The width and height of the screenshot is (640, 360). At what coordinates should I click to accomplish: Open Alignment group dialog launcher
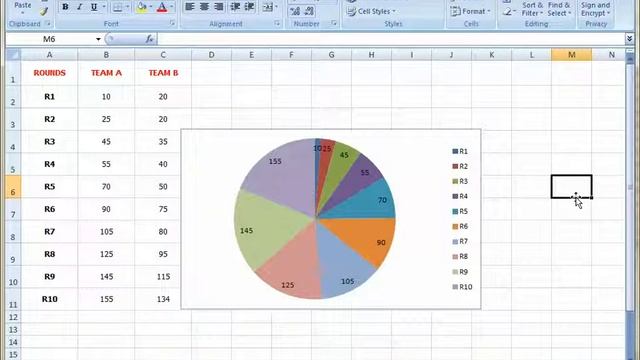click(x=278, y=24)
